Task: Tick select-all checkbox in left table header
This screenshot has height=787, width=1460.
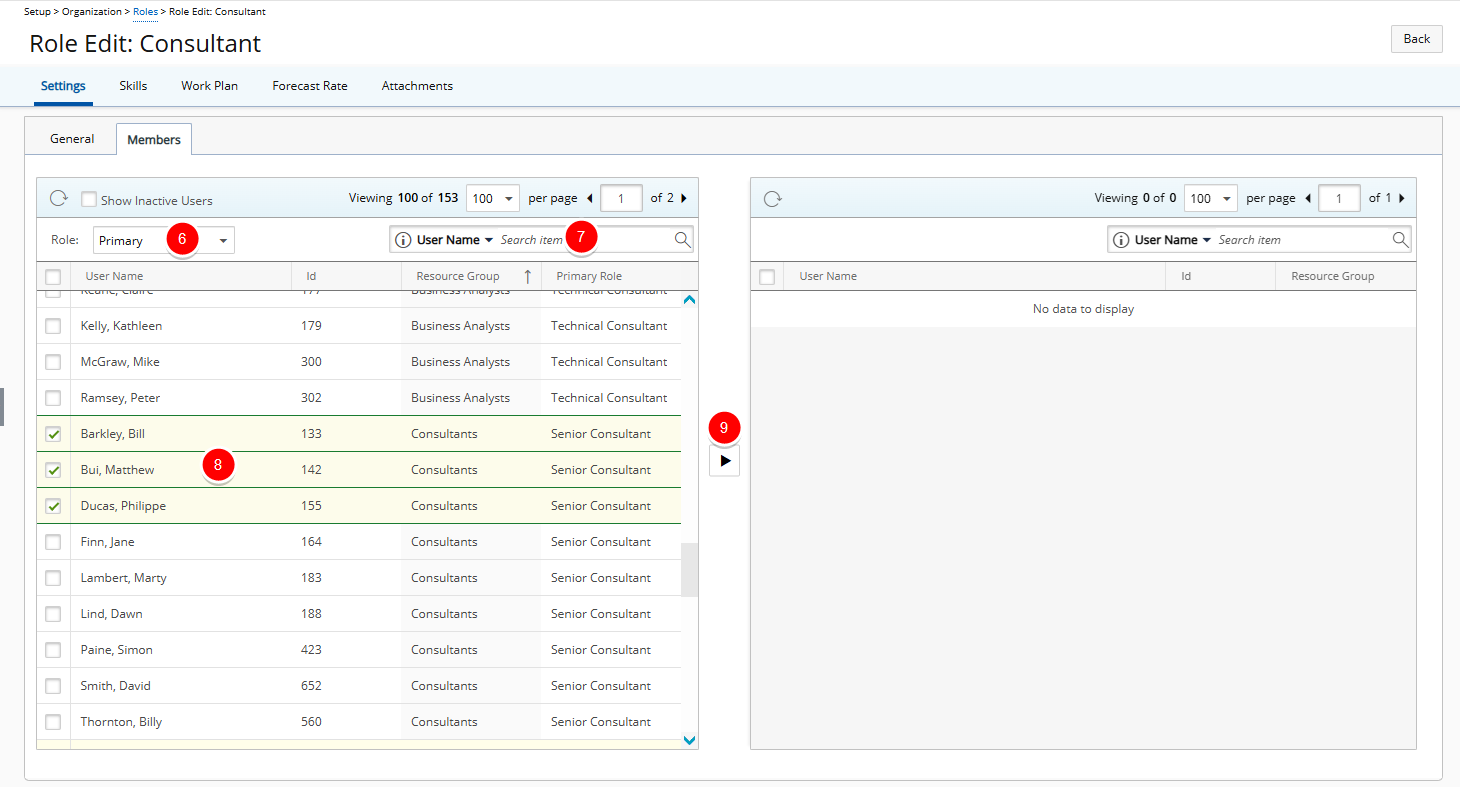Action: pyautogui.click(x=53, y=277)
